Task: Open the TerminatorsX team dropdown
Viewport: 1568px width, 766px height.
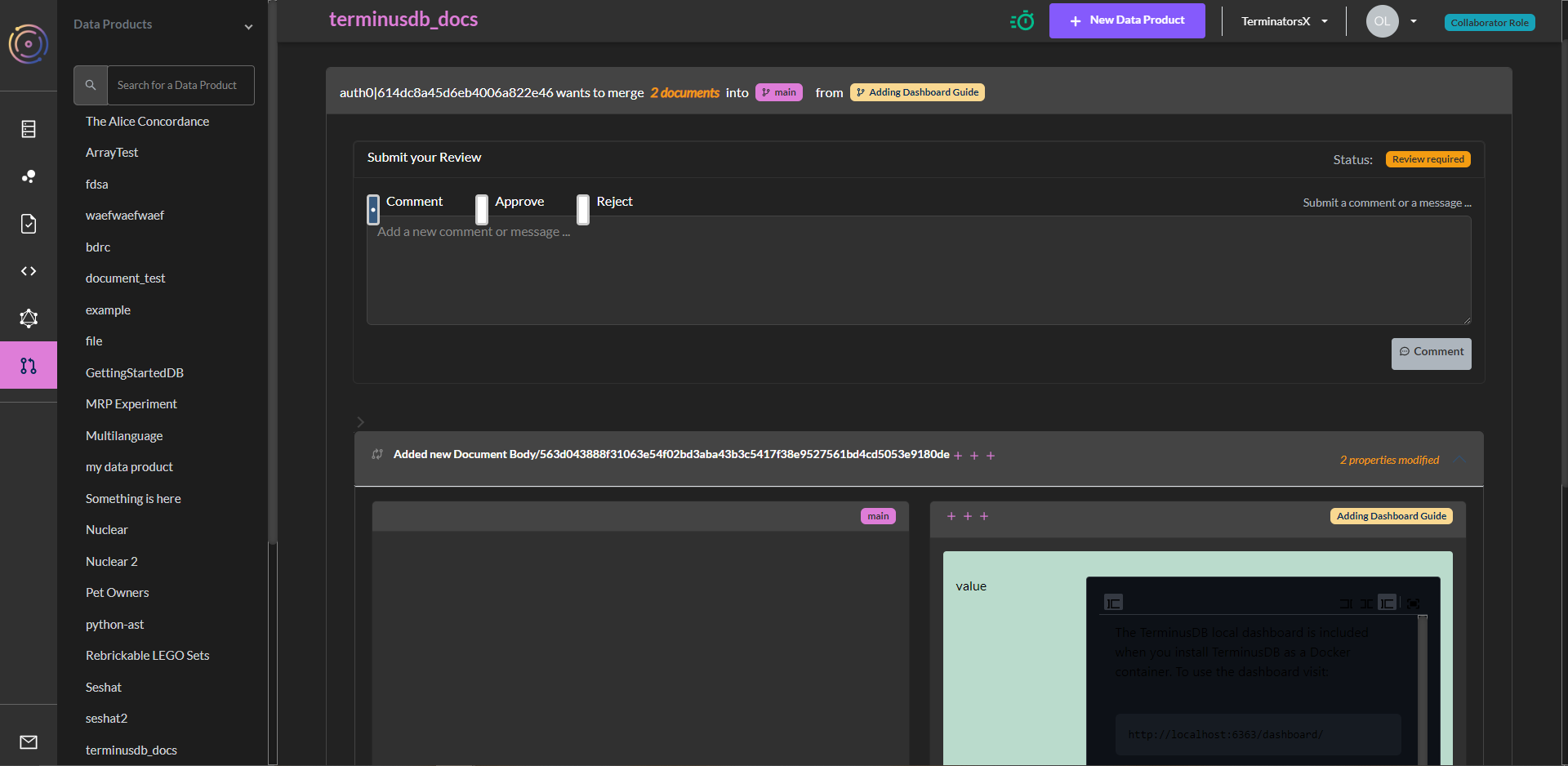Action: 1325,20
